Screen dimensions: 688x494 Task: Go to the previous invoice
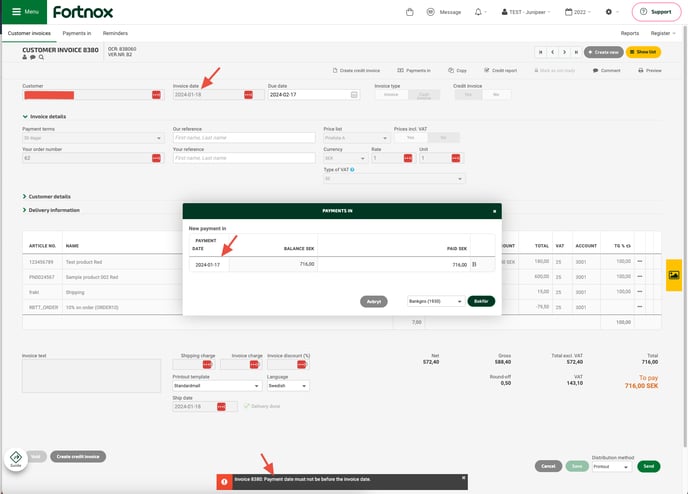coord(552,52)
